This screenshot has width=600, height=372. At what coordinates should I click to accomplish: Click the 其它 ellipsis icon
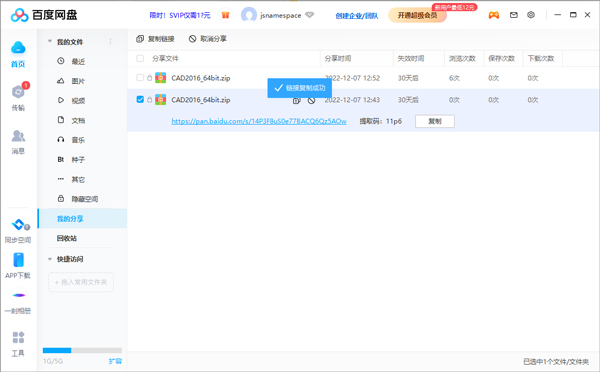[x=60, y=179]
